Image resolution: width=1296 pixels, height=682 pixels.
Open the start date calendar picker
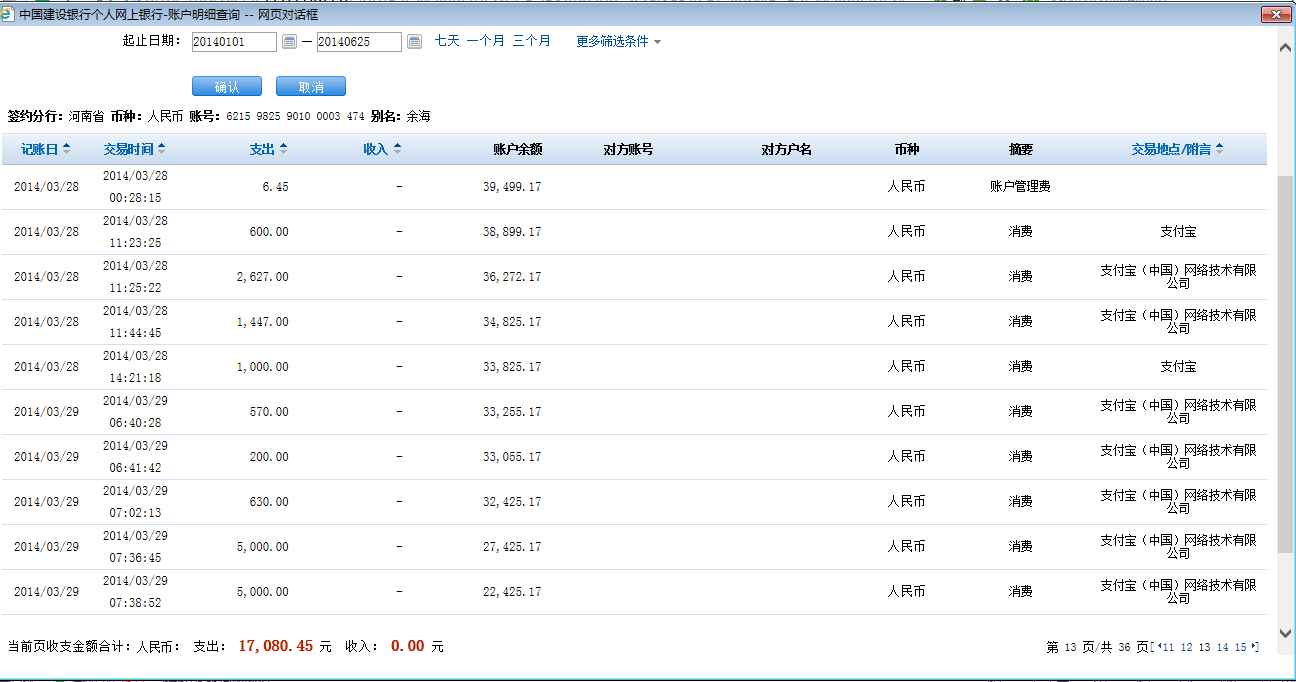point(289,41)
